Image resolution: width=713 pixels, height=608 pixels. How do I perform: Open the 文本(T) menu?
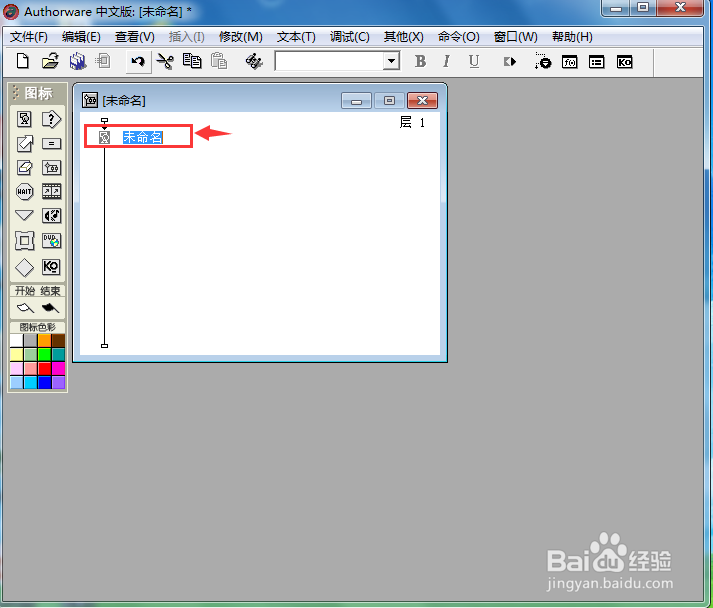[296, 37]
